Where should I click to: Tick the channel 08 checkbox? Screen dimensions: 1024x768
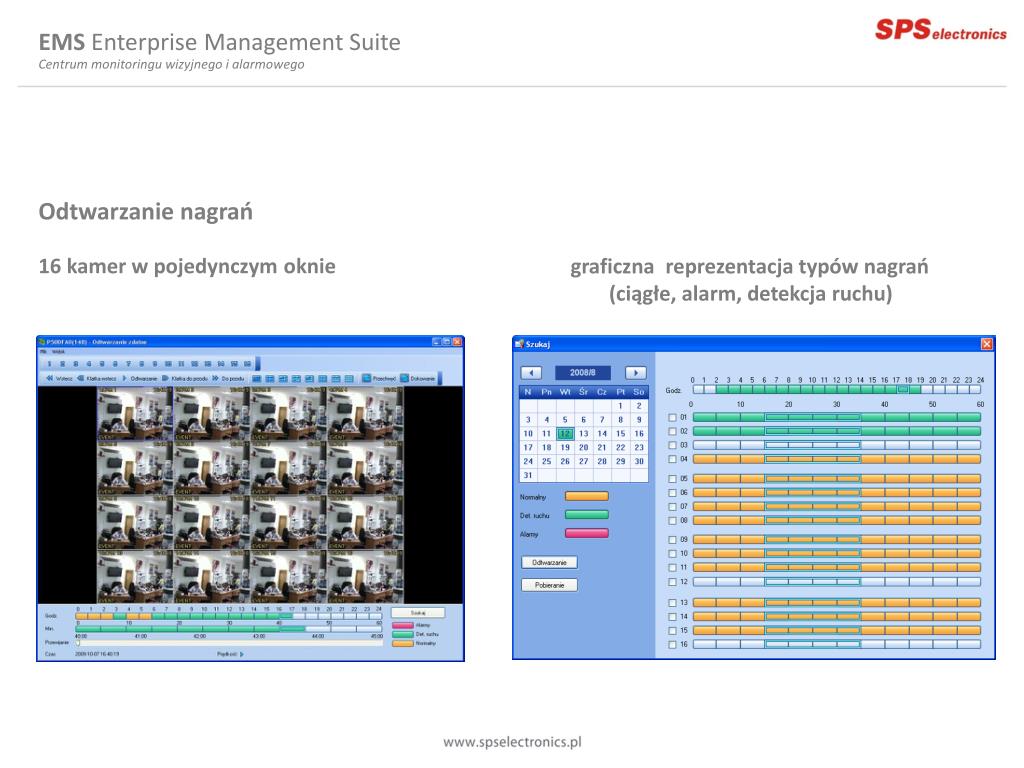click(672, 521)
